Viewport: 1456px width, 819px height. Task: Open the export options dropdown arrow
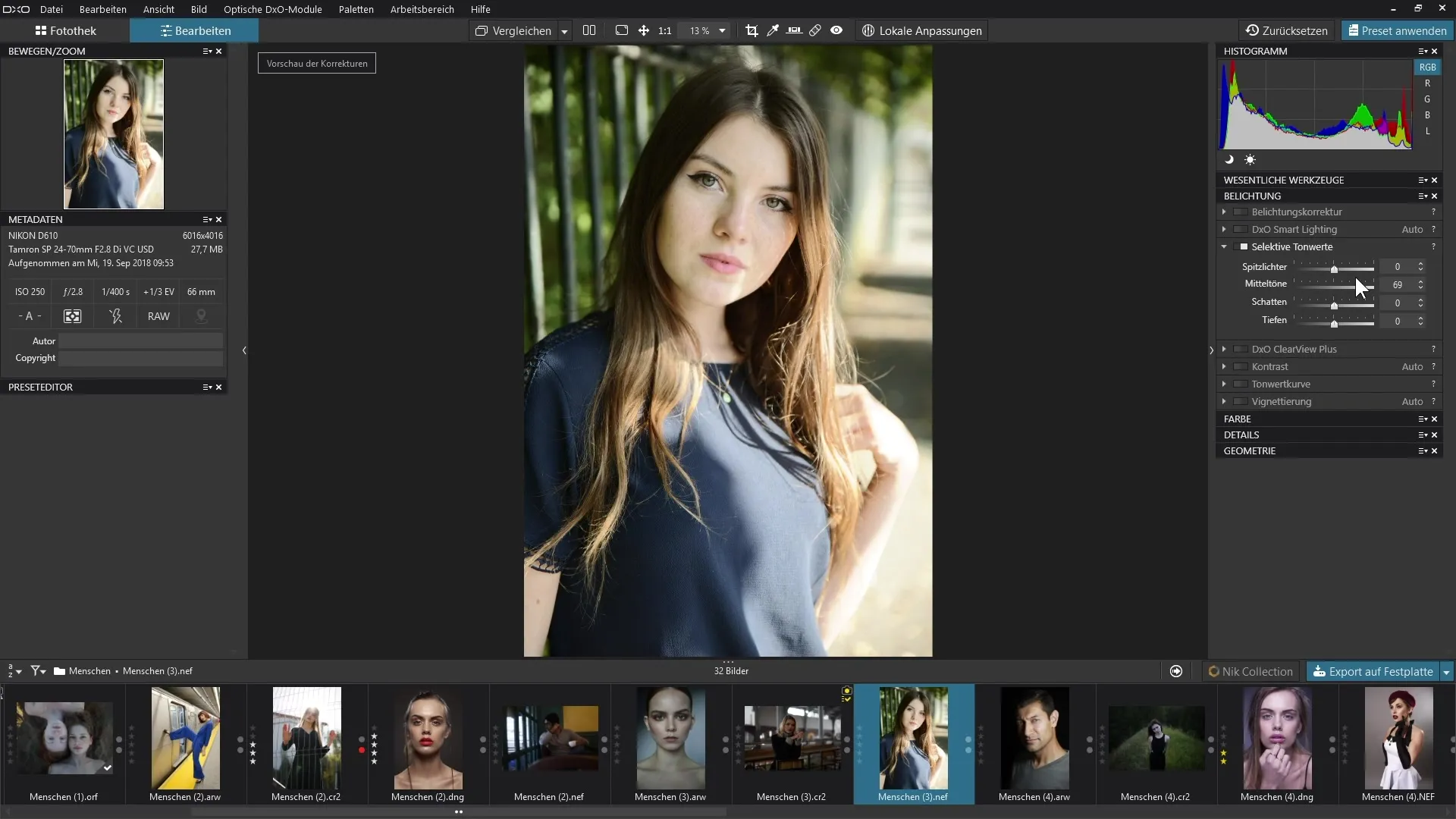point(1446,672)
